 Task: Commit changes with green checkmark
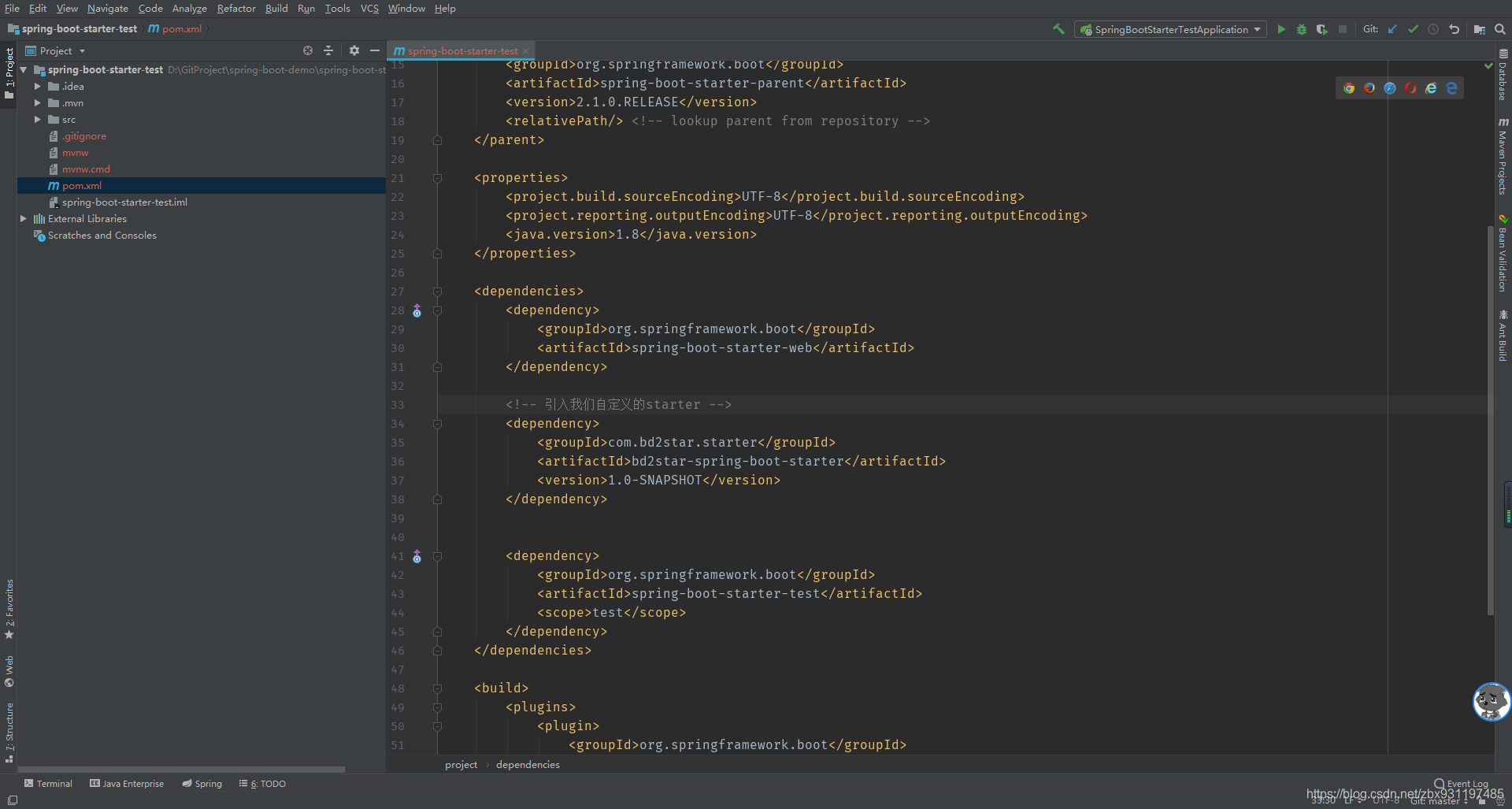pyautogui.click(x=1413, y=29)
